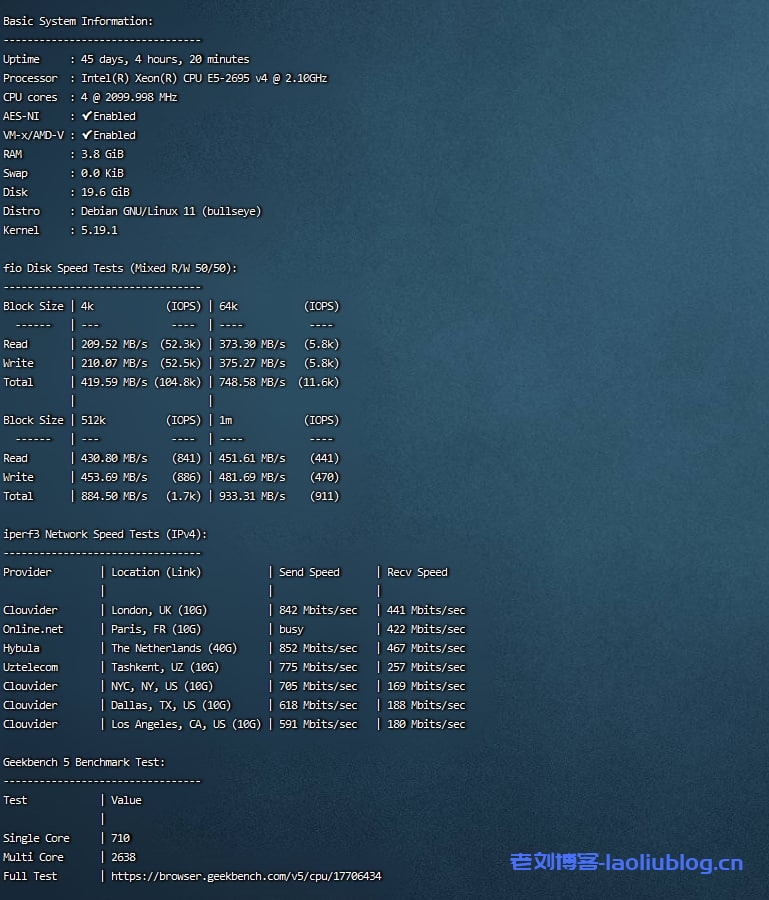Select Tashkent send speed '775 Mbits/sec'
The width and height of the screenshot is (769, 900).
(x=318, y=667)
